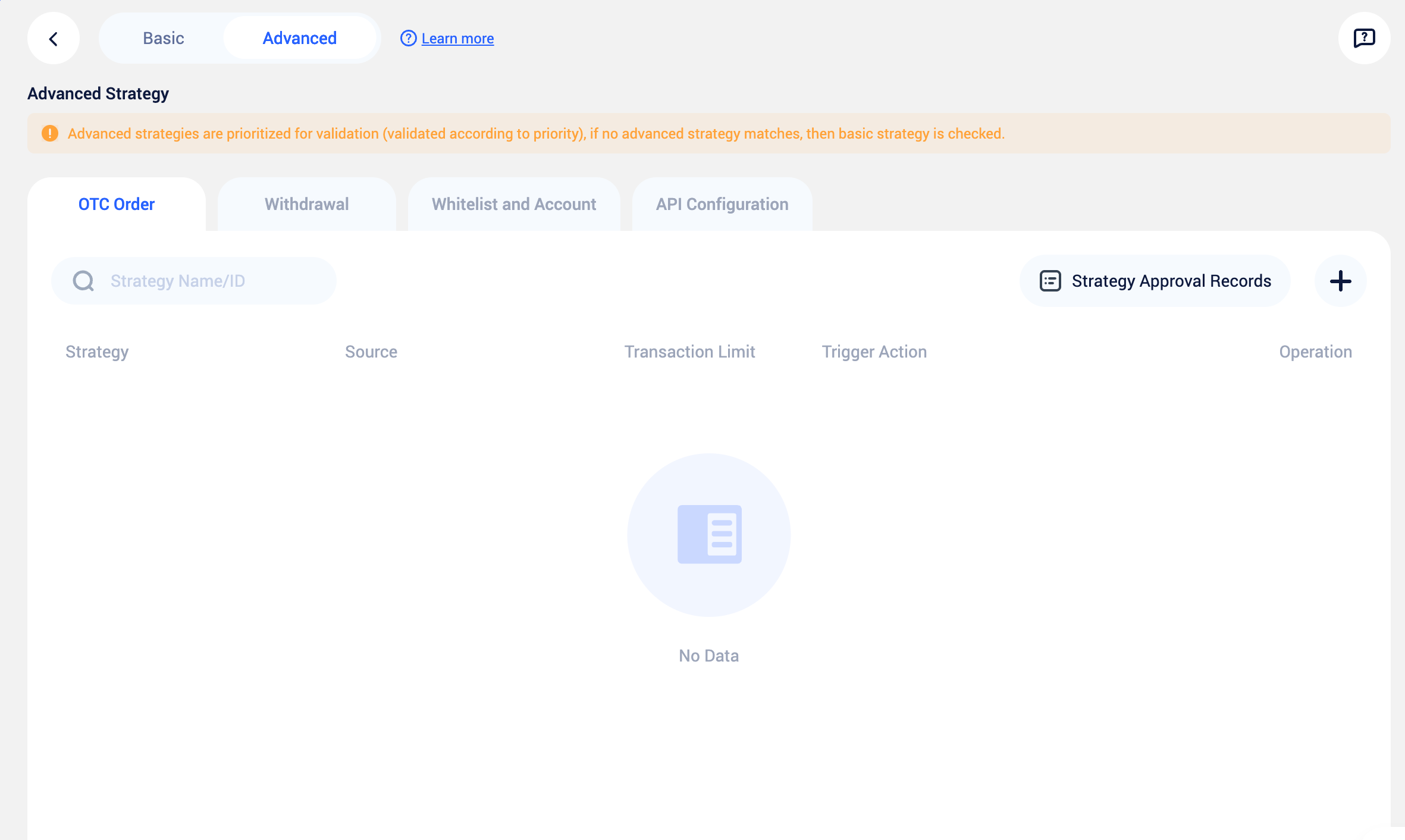Click the search magnifier icon
The height and width of the screenshot is (840, 1405).
click(83, 281)
